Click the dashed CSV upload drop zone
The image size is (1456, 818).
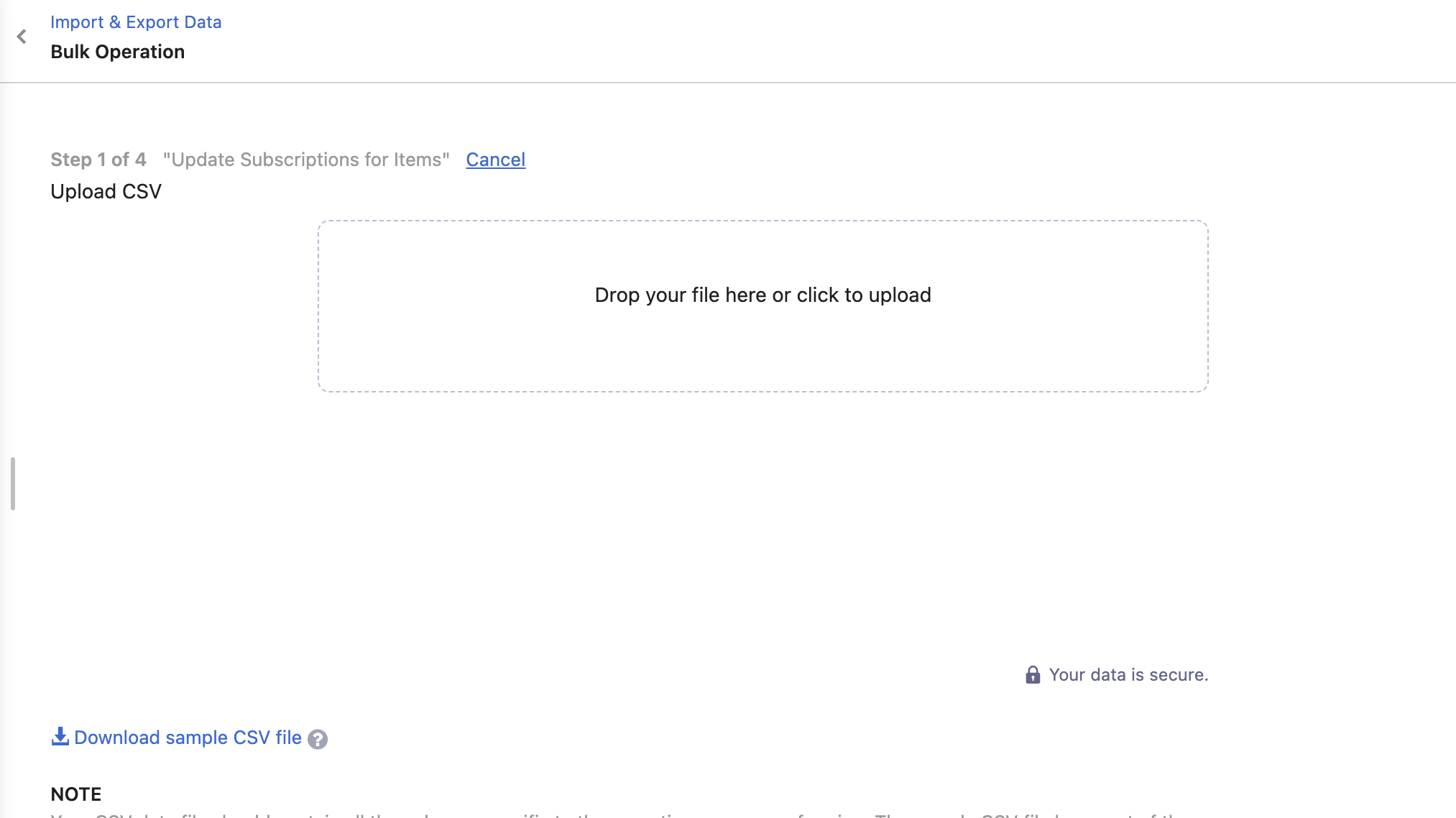tap(762, 306)
